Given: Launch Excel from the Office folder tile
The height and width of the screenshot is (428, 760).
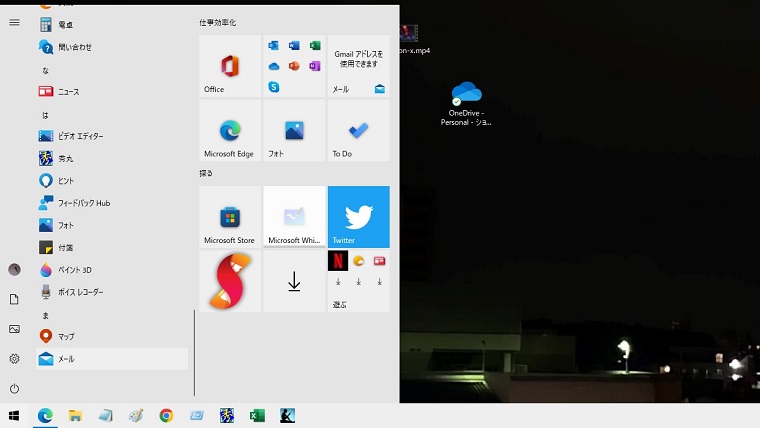Looking at the screenshot, I should [315, 45].
